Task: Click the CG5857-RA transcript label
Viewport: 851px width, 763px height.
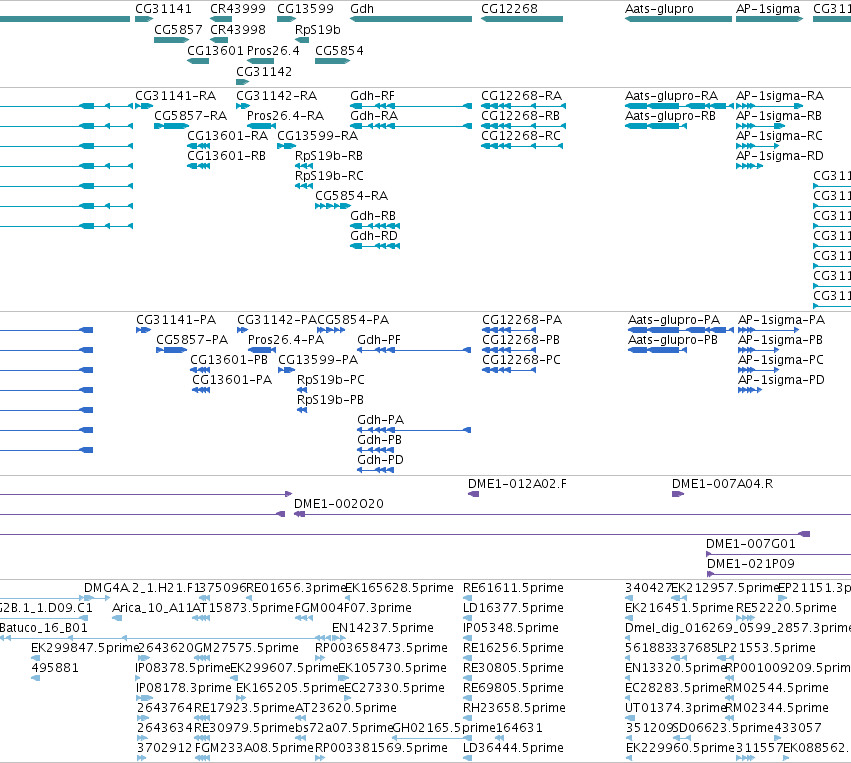Action: (x=190, y=116)
